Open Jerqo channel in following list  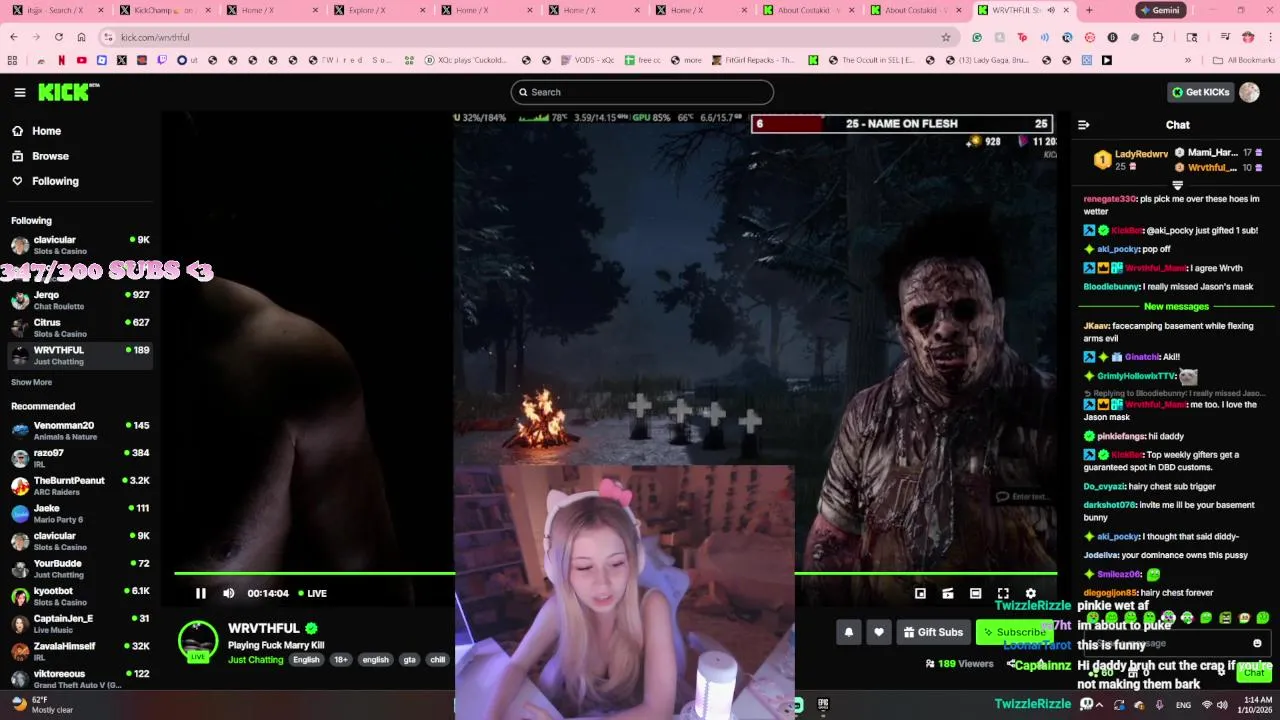click(80, 300)
